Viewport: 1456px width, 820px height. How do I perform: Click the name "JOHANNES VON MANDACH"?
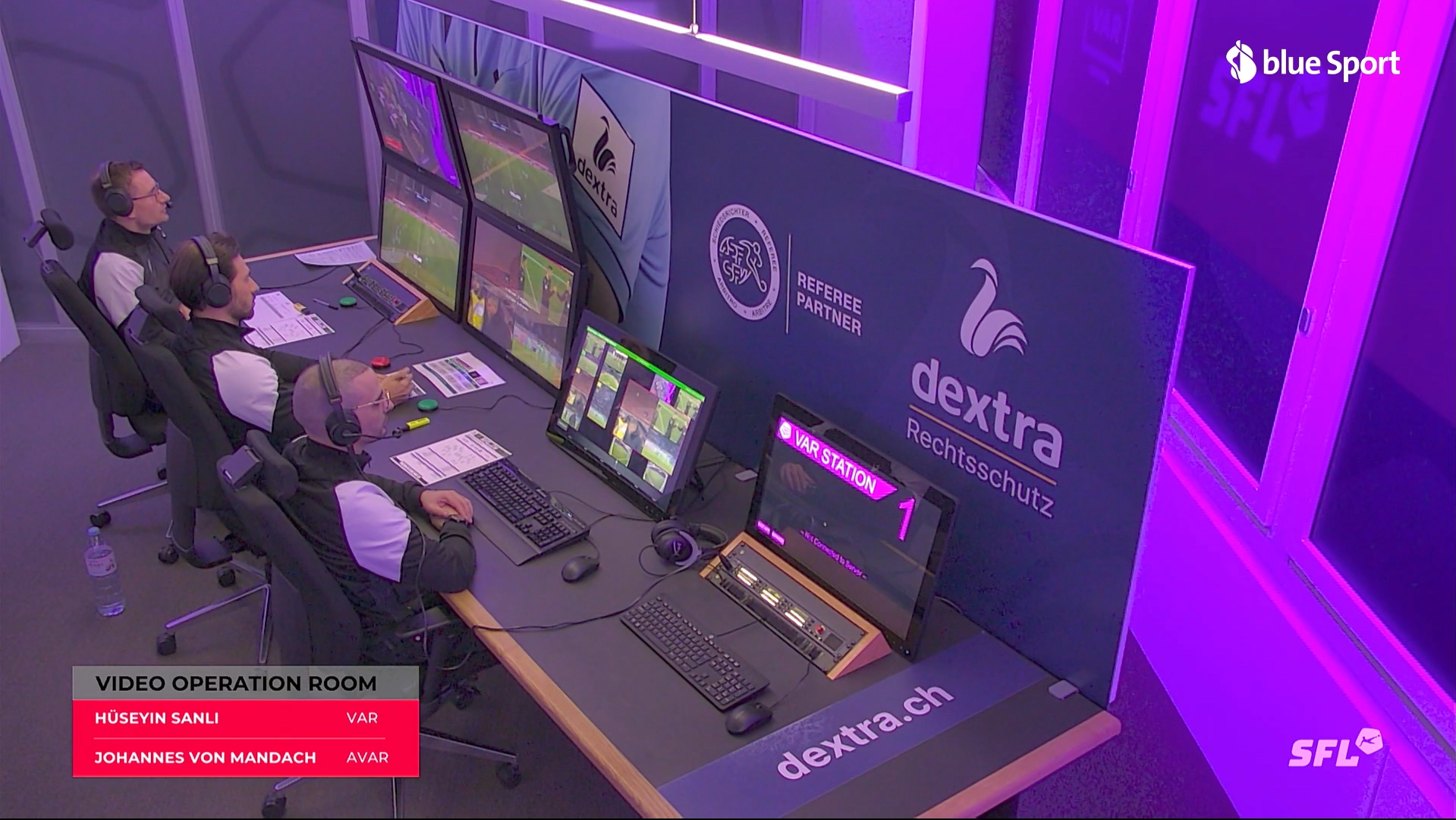click(205, 758)
